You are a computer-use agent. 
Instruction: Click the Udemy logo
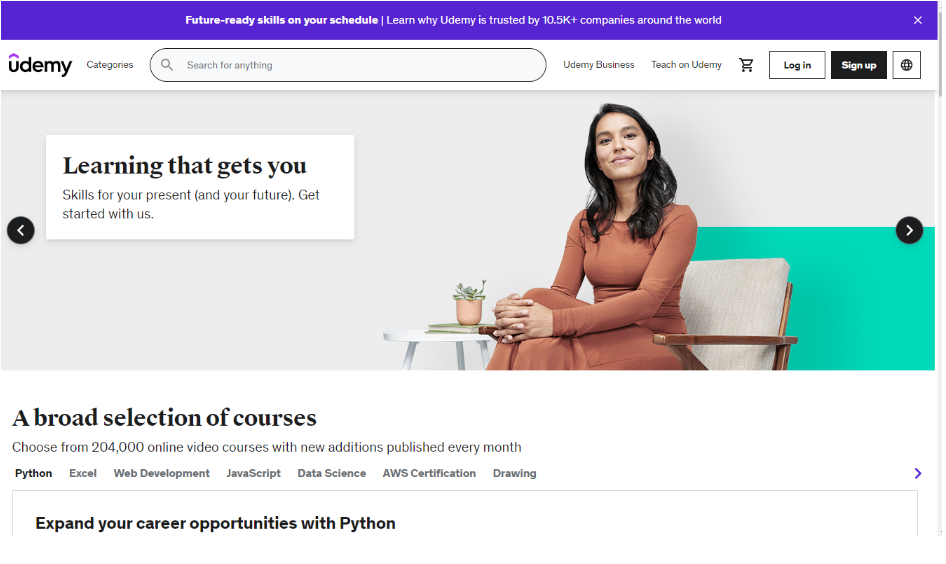point(40,65)
